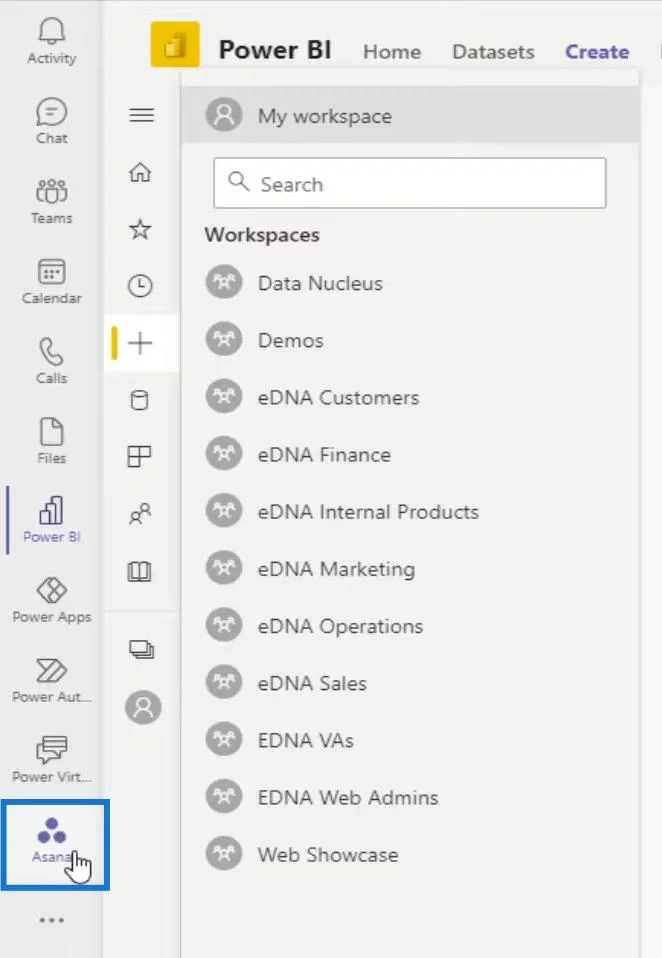Go to Teams in the app bar
662x958 pixels.
(51, 201)
